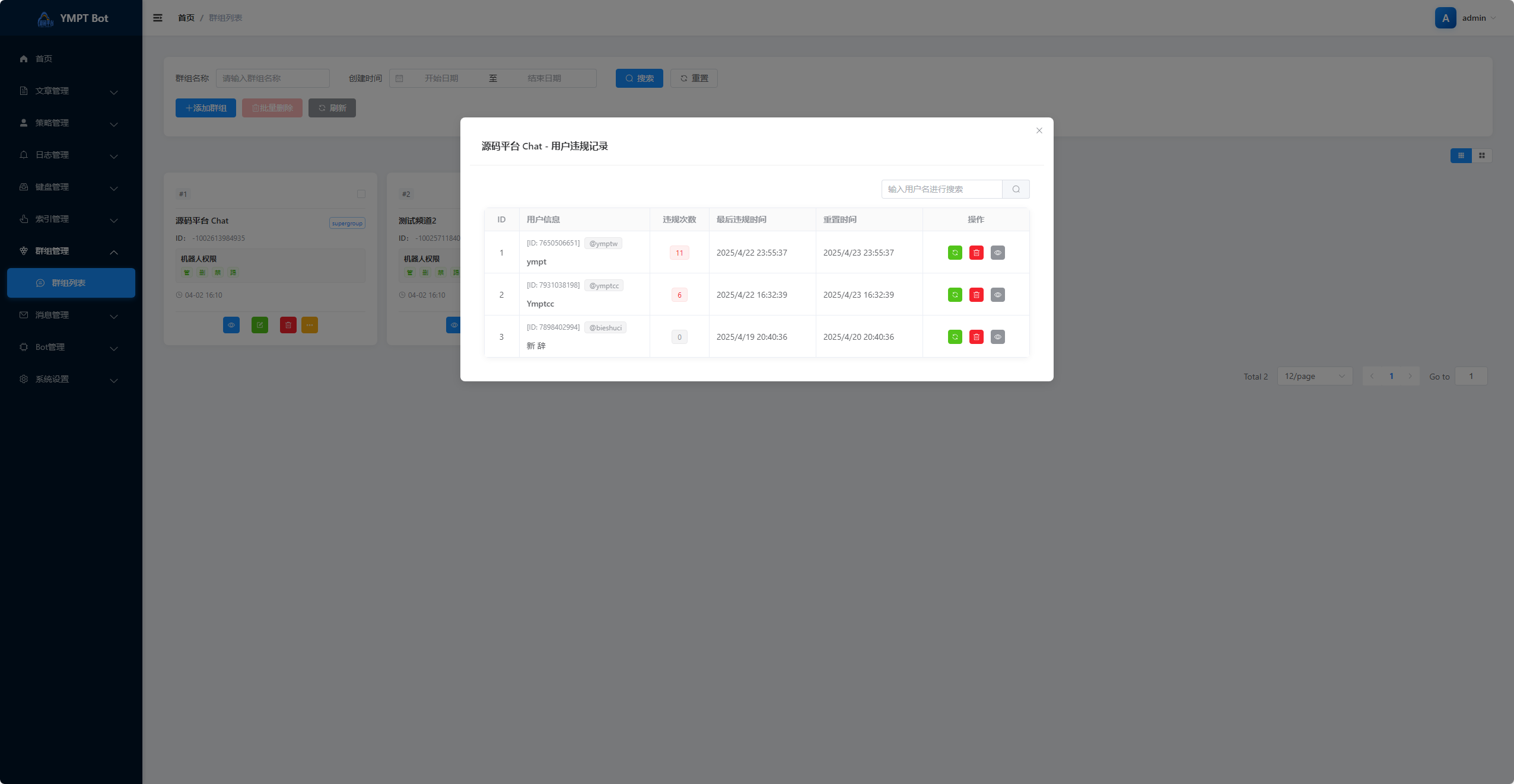Switch to the compact grid view icon

point(1481,155)
